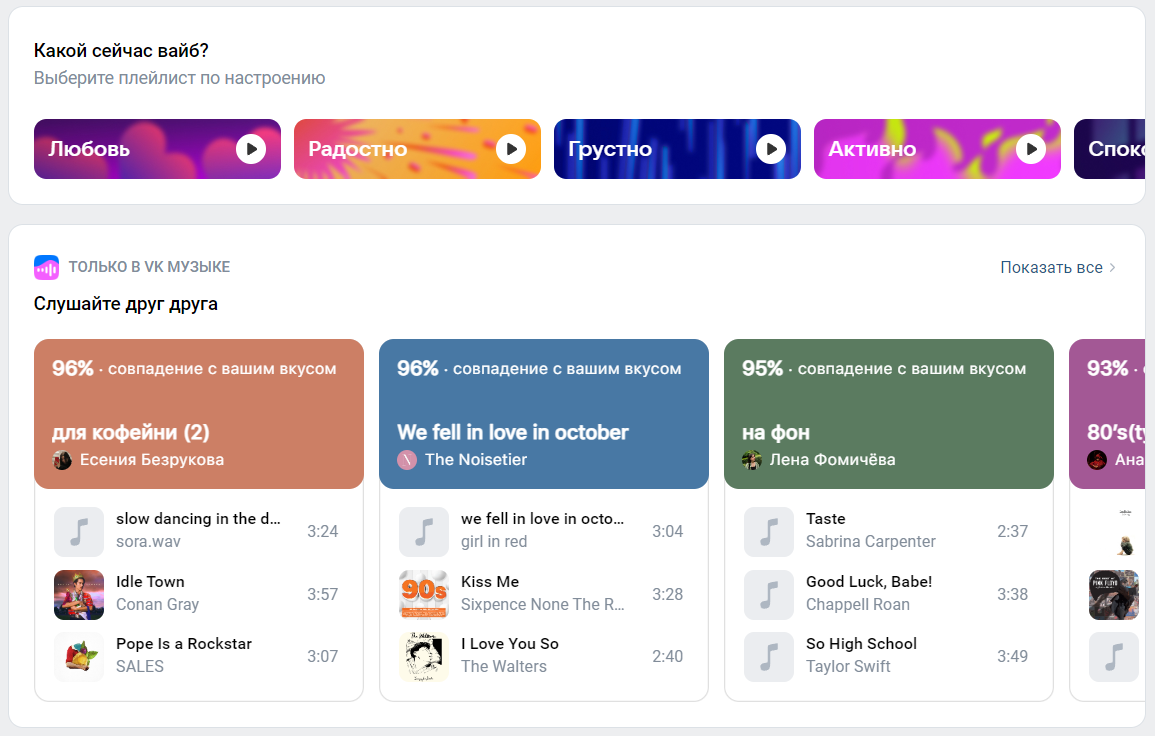Play the Любовь mood playlist

click(x=251, y=149)
